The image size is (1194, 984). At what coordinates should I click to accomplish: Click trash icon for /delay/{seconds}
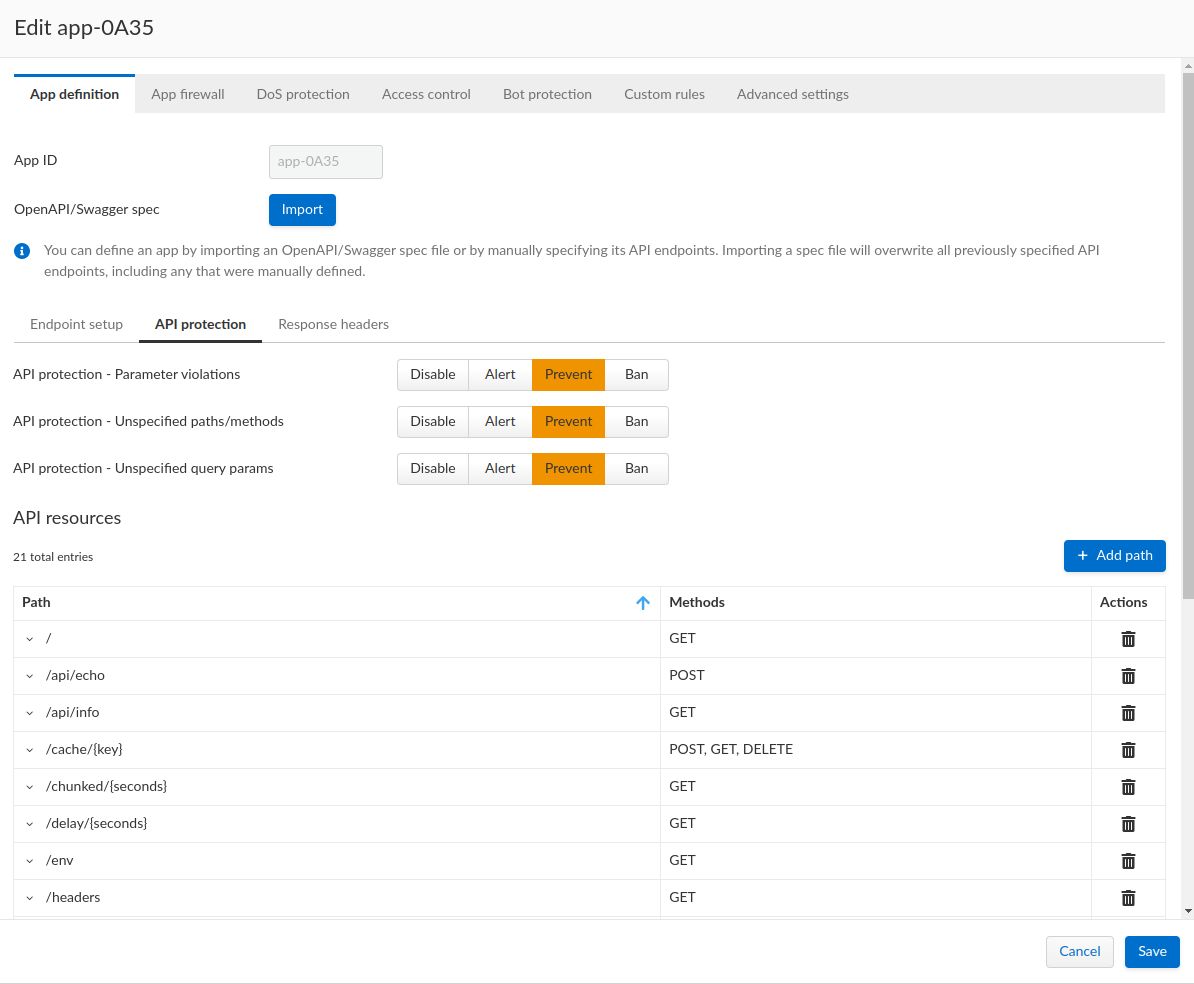1128,824
